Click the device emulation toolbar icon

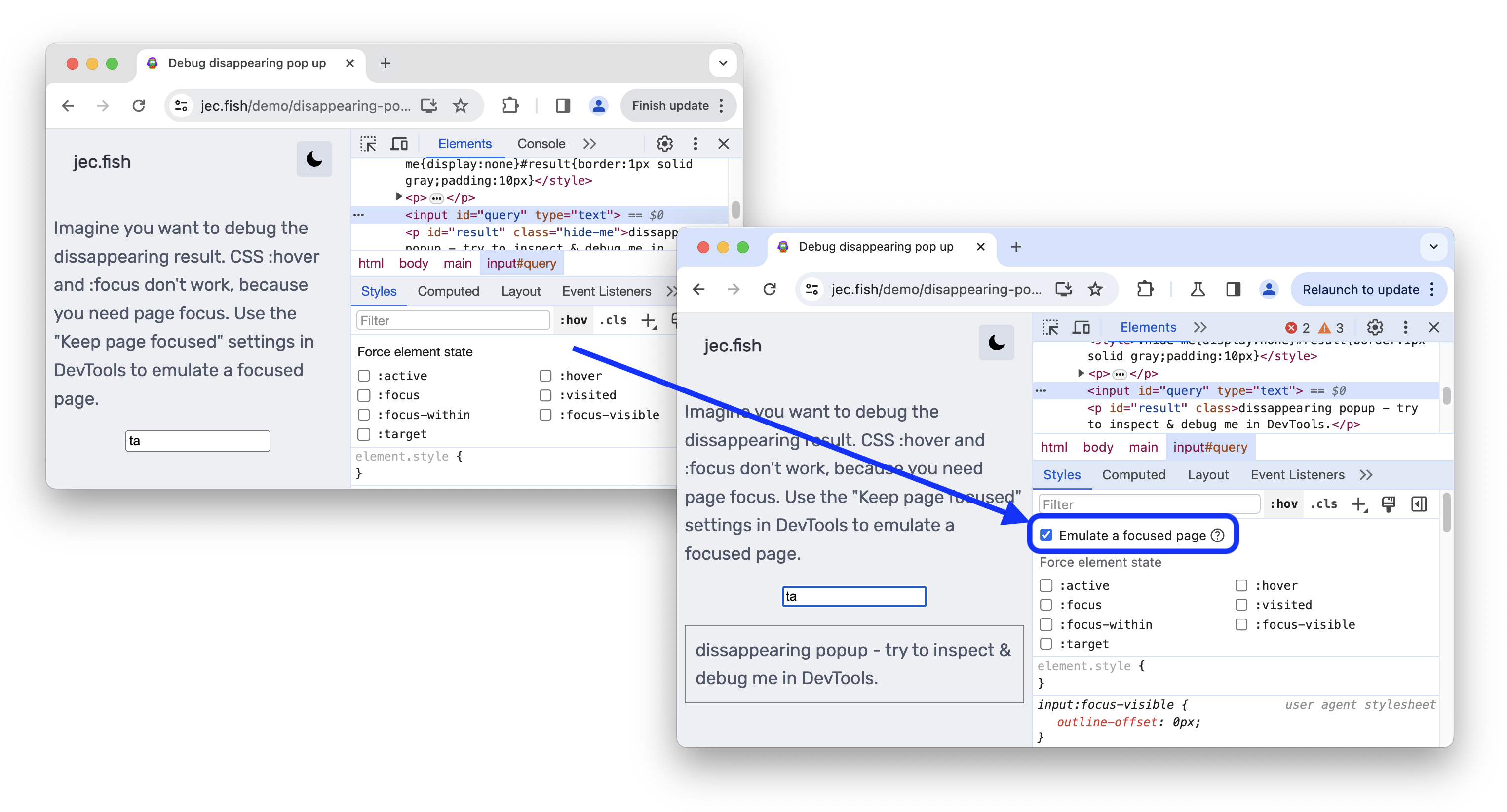[1082, 327]
